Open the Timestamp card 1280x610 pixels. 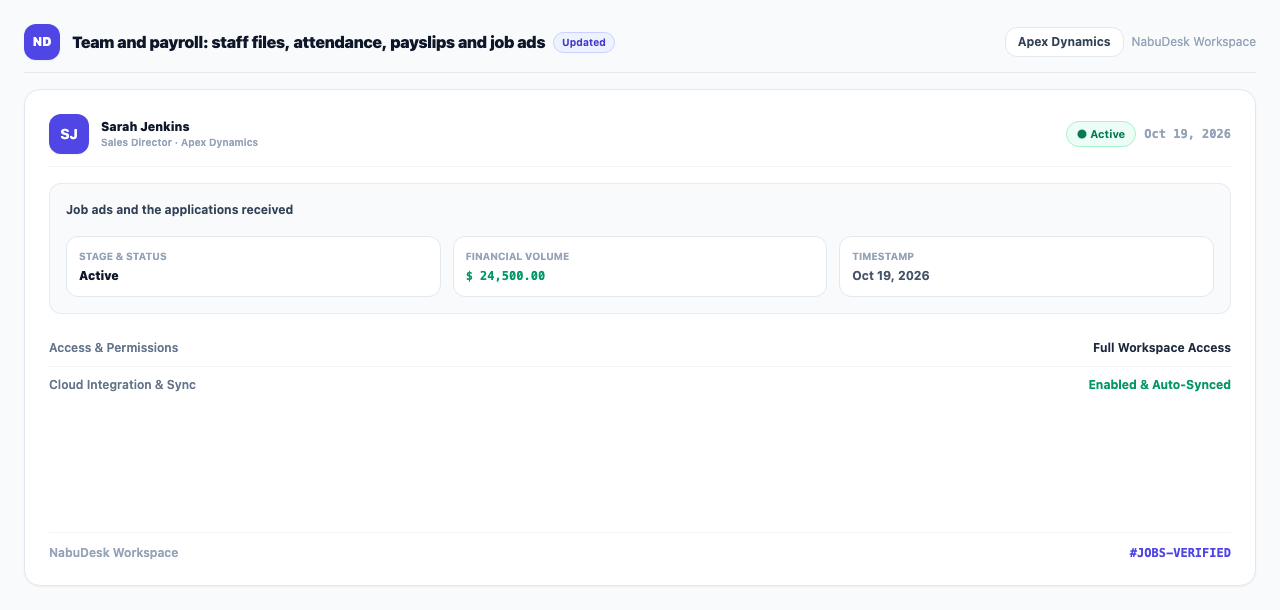1026,266
